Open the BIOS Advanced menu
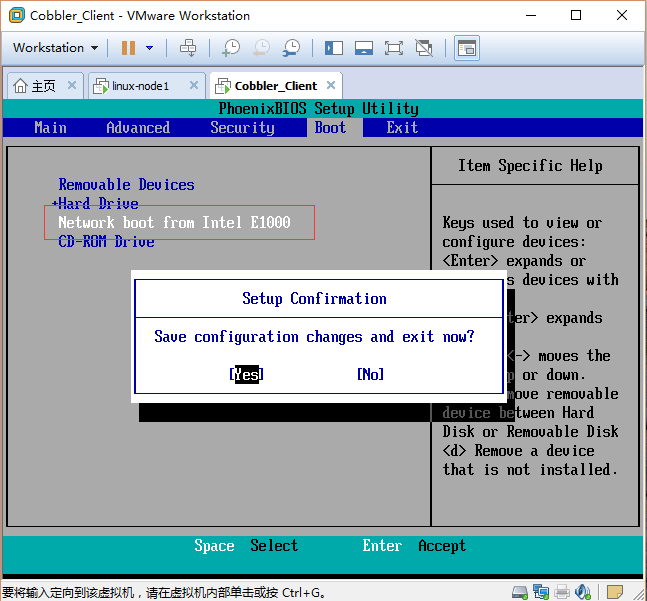This screenshot has width=647, height=601. click(138, 127)
